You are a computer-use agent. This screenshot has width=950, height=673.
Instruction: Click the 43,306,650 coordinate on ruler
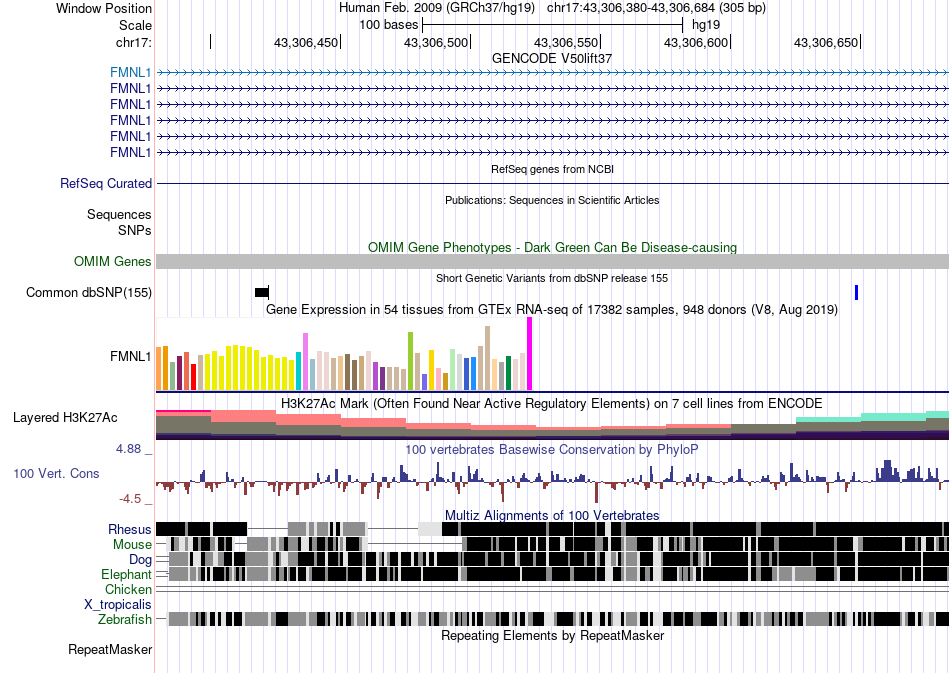click(x=826, y=42)
